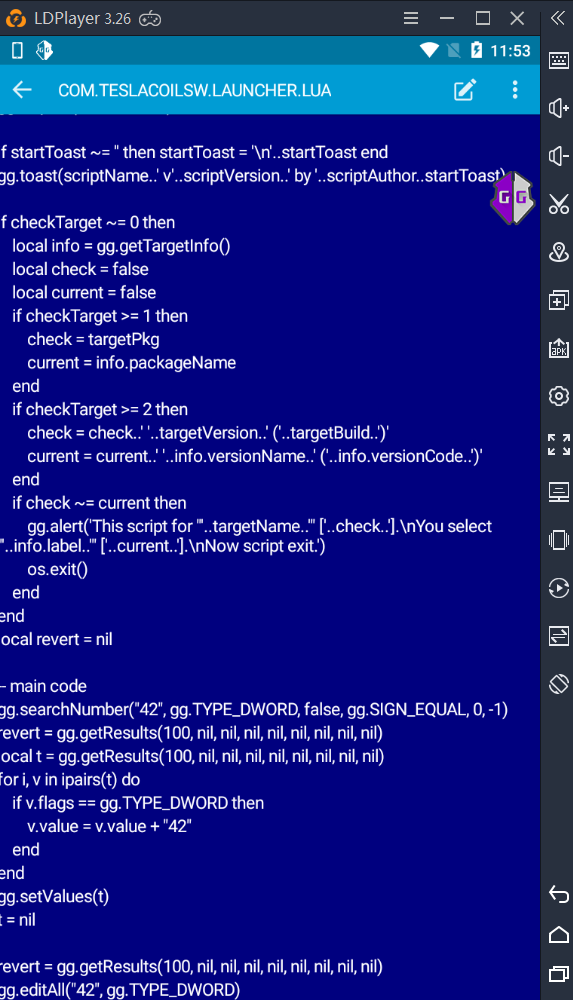Open LDPlayer hamburger menu in title bar
This screenshot has height=1000, width=573.
[x=411, y=18]
